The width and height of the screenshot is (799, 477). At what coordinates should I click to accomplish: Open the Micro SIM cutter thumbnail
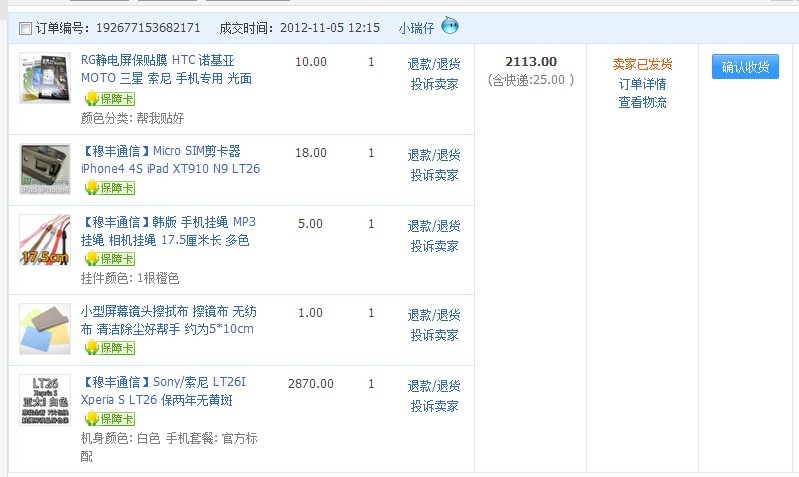pos(45,169)
